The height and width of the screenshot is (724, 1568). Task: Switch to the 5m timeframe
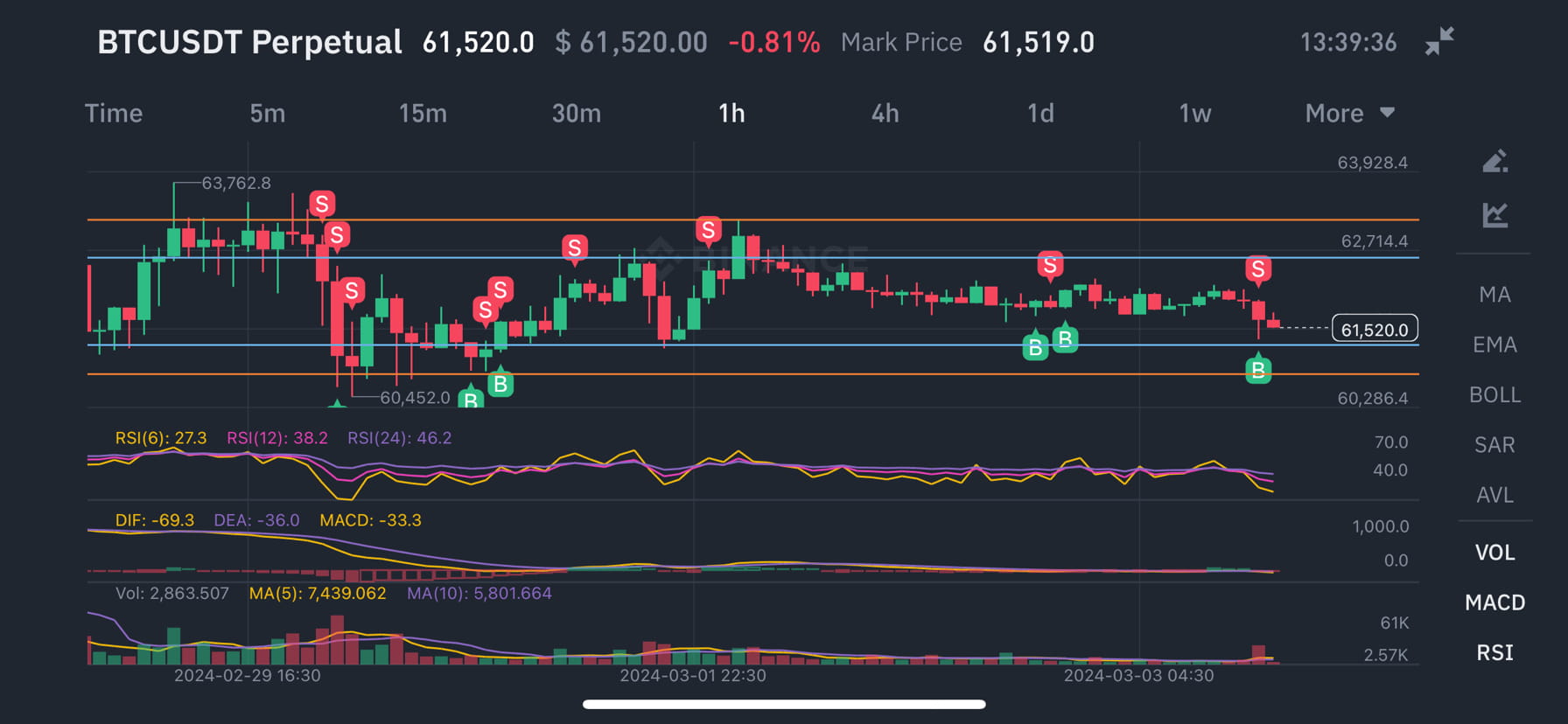click(268, 114)
